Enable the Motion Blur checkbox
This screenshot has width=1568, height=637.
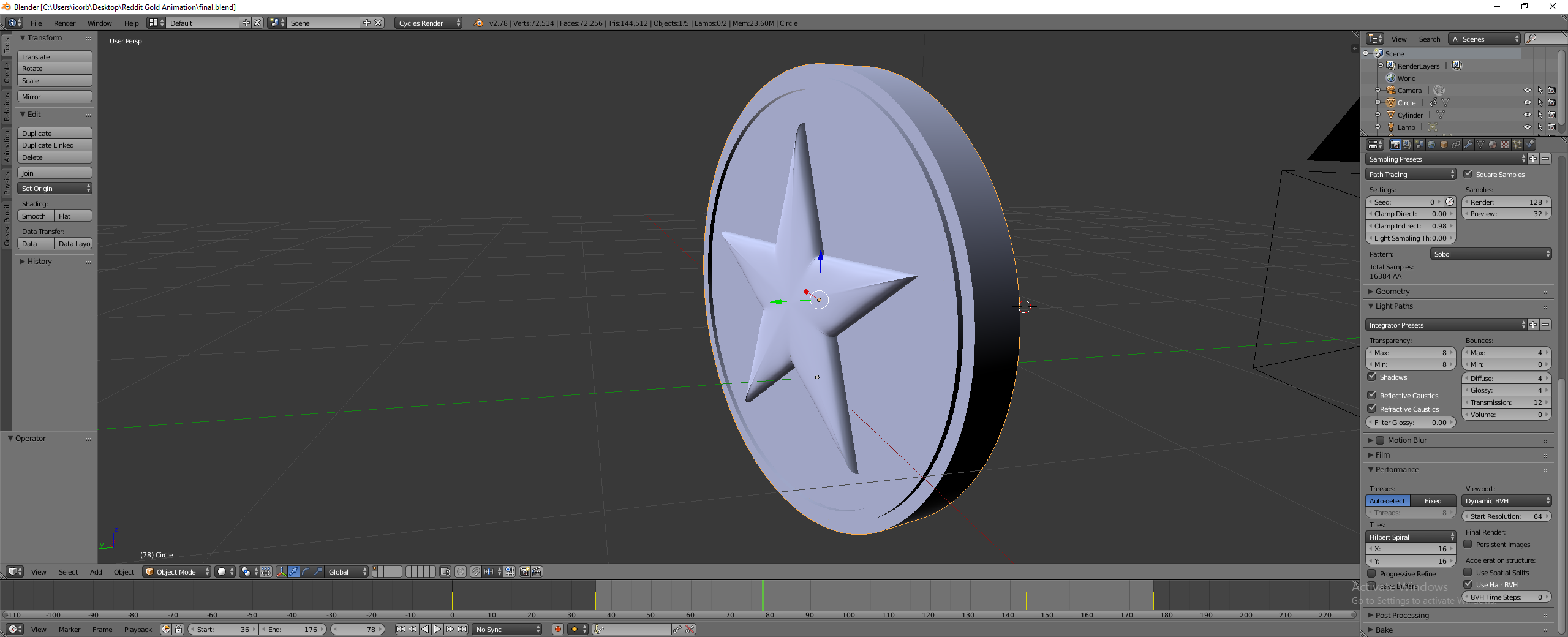point(1380,440)
